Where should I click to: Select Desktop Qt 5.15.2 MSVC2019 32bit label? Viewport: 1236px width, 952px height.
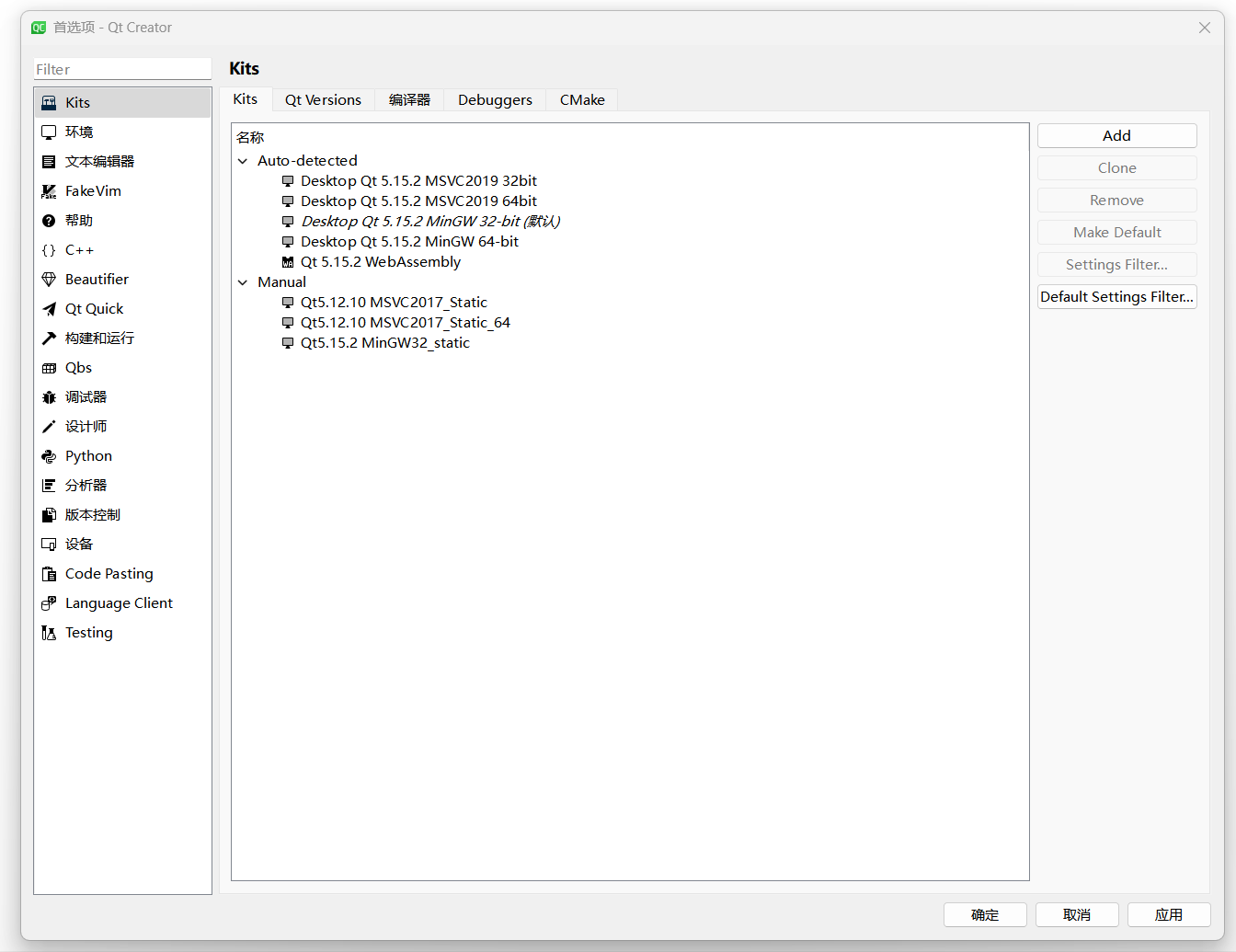[418, 181]
